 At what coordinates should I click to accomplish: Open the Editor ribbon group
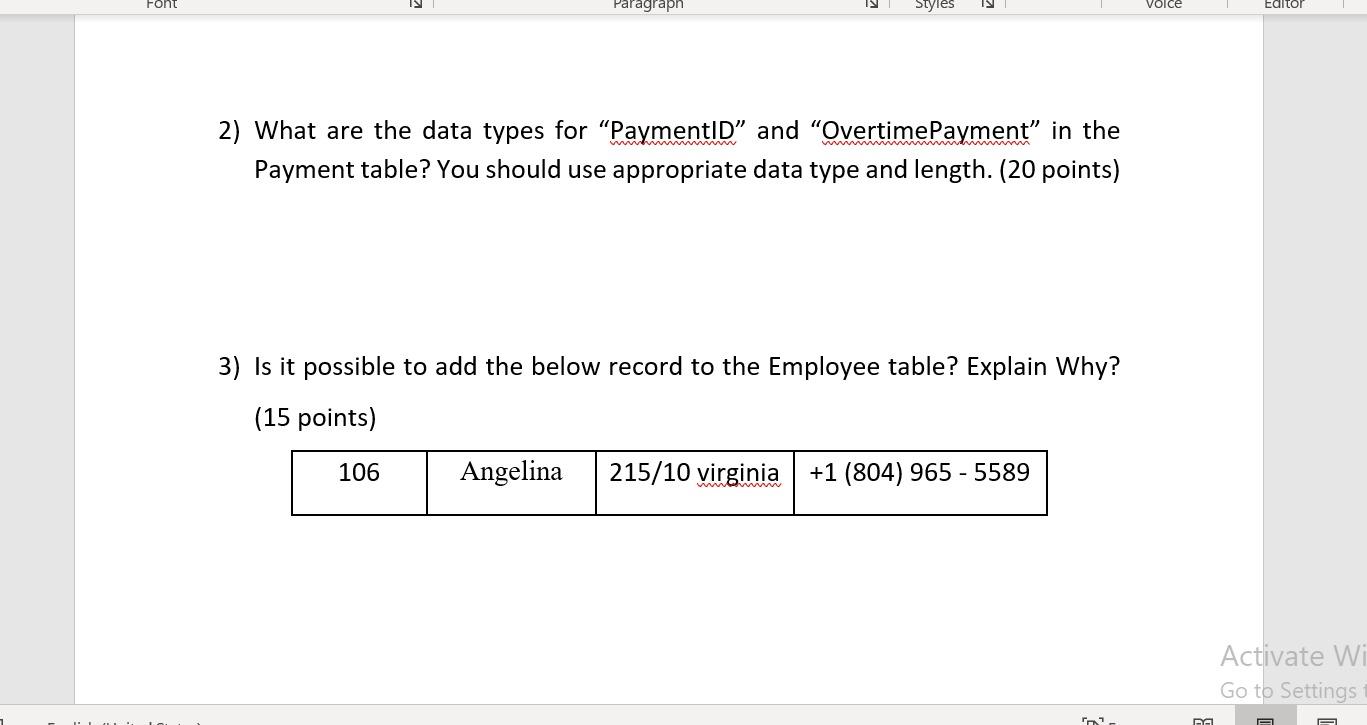(1284, 6)
